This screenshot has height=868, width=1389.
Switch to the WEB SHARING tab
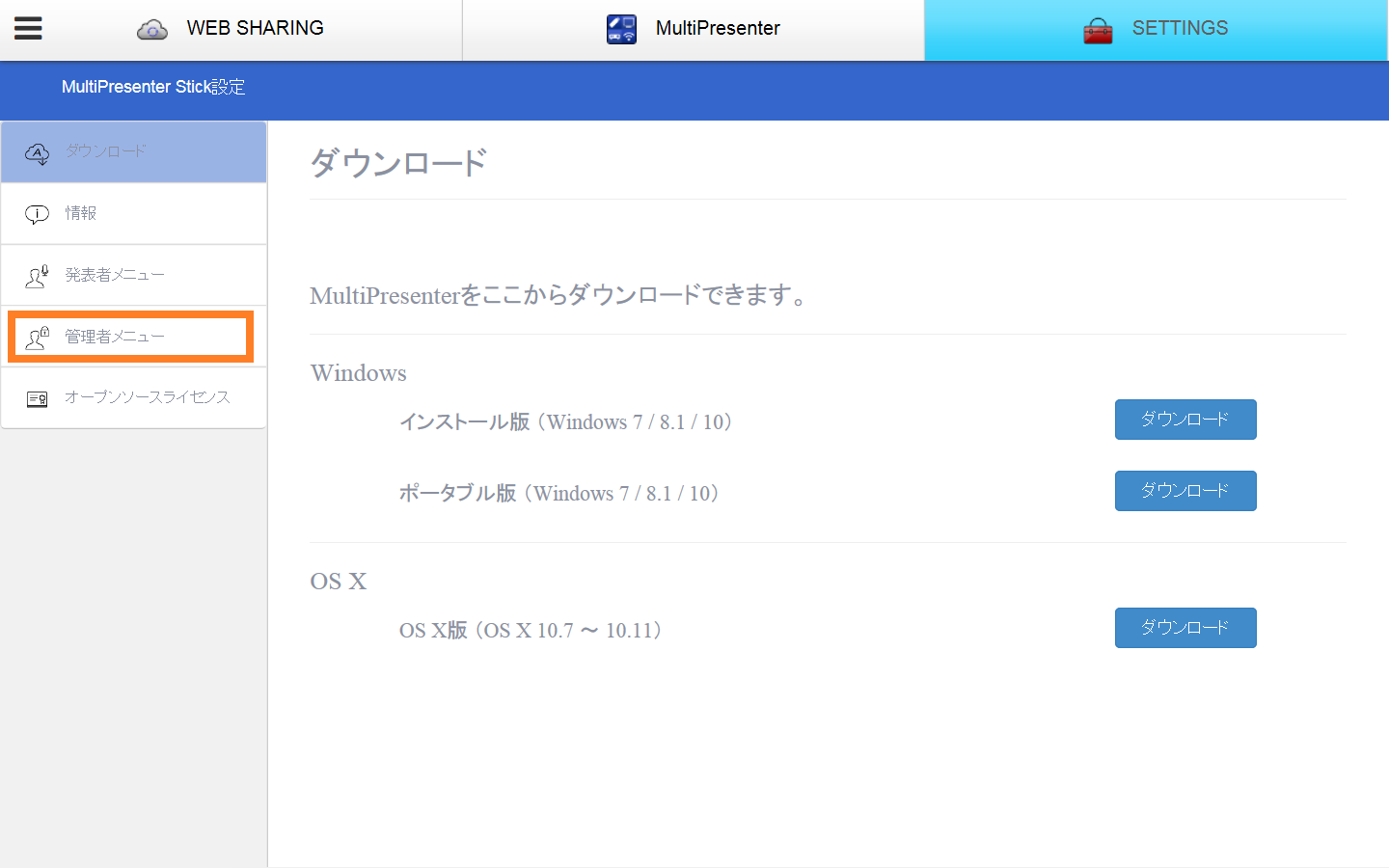pos(231,30)
